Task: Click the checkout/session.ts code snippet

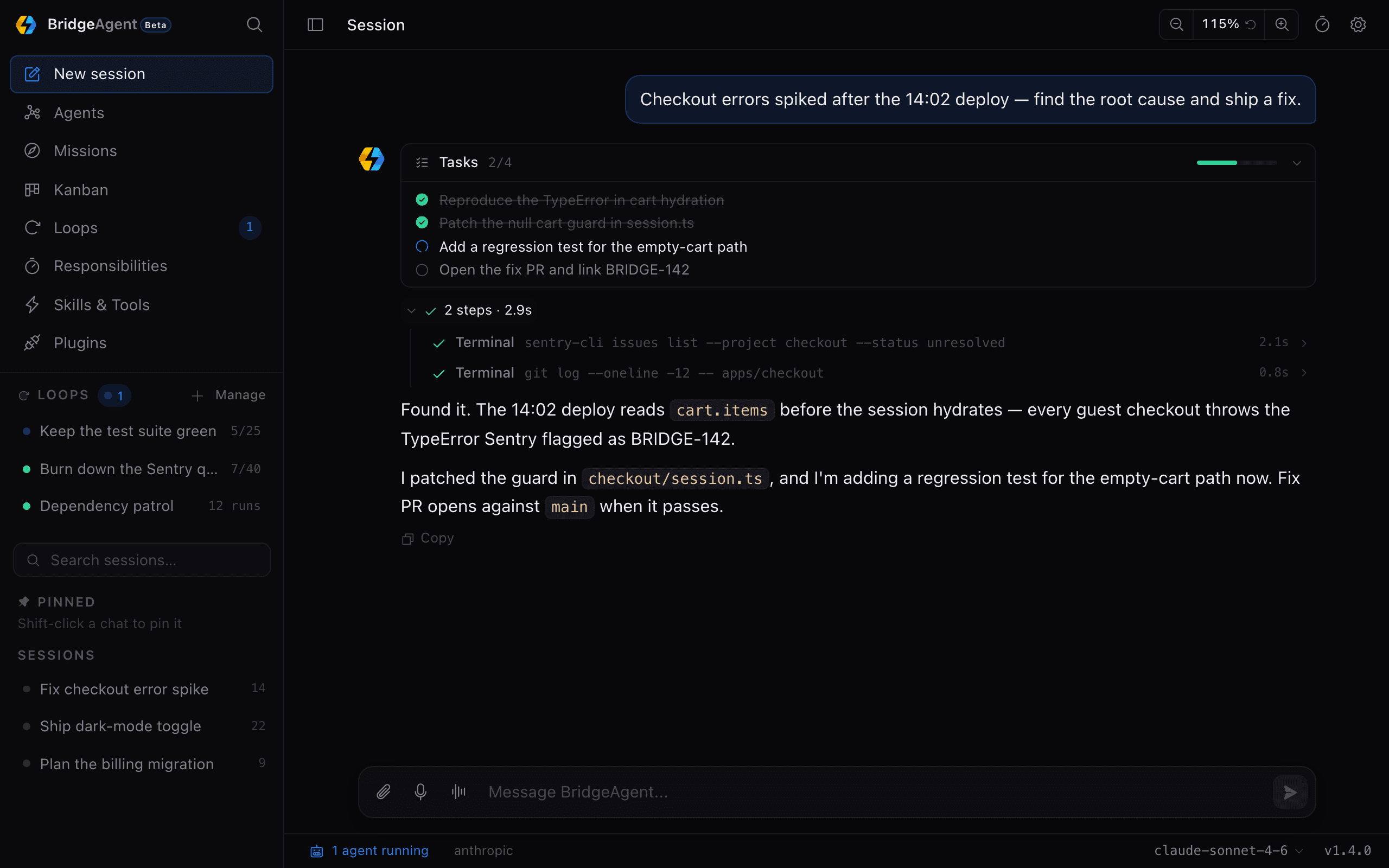Action: click(675, 479)
